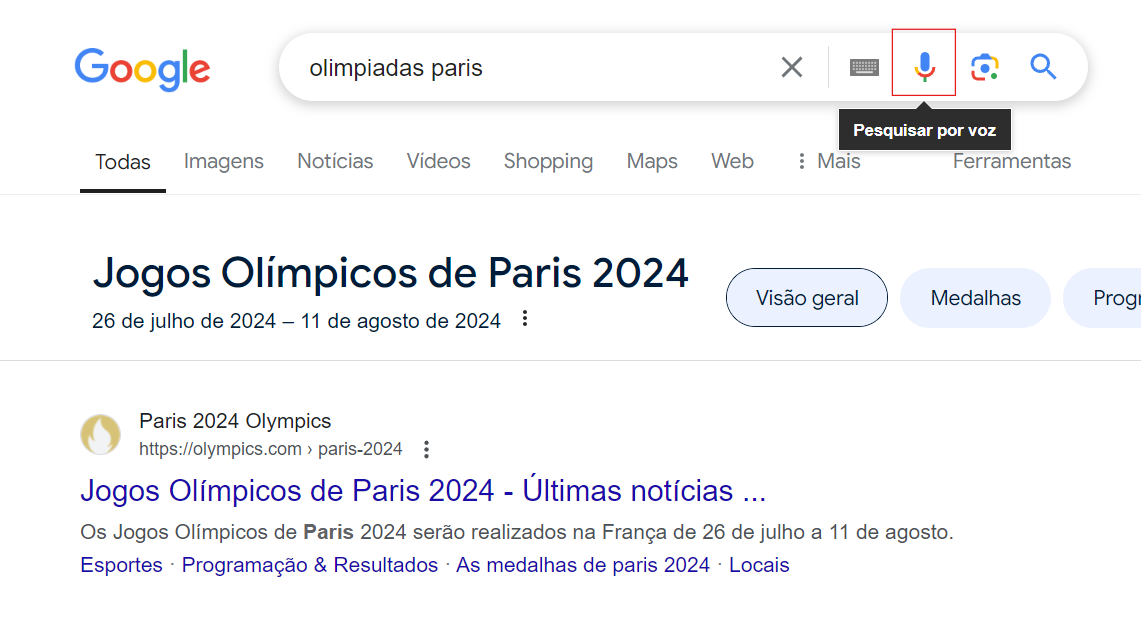Screen dimensions: 1141x625
Task: Select the Visão geral chip
Action: (x=807, y=298)
